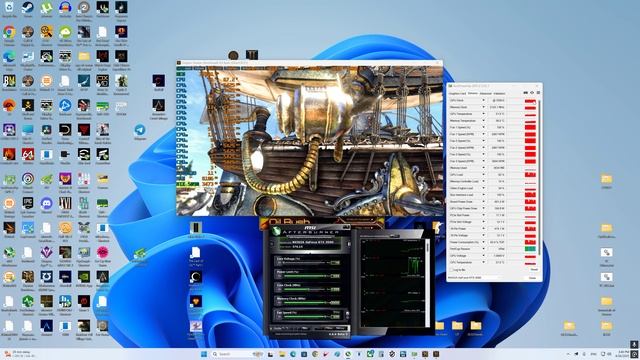This screenshot has height=360, width=640.
Task: Click the MSI Afterburner dragon logo
Action: [276, 231]
